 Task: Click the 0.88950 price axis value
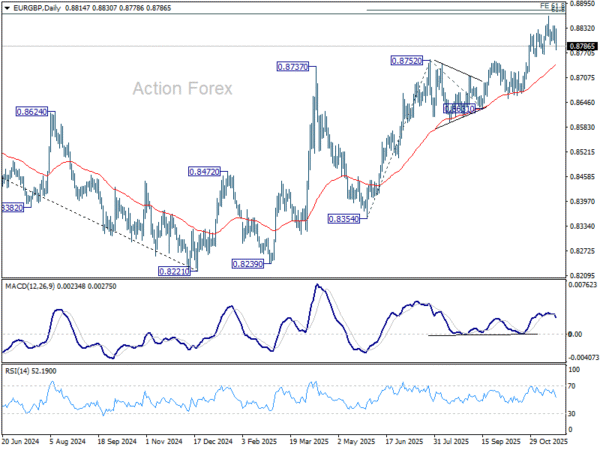581,5
